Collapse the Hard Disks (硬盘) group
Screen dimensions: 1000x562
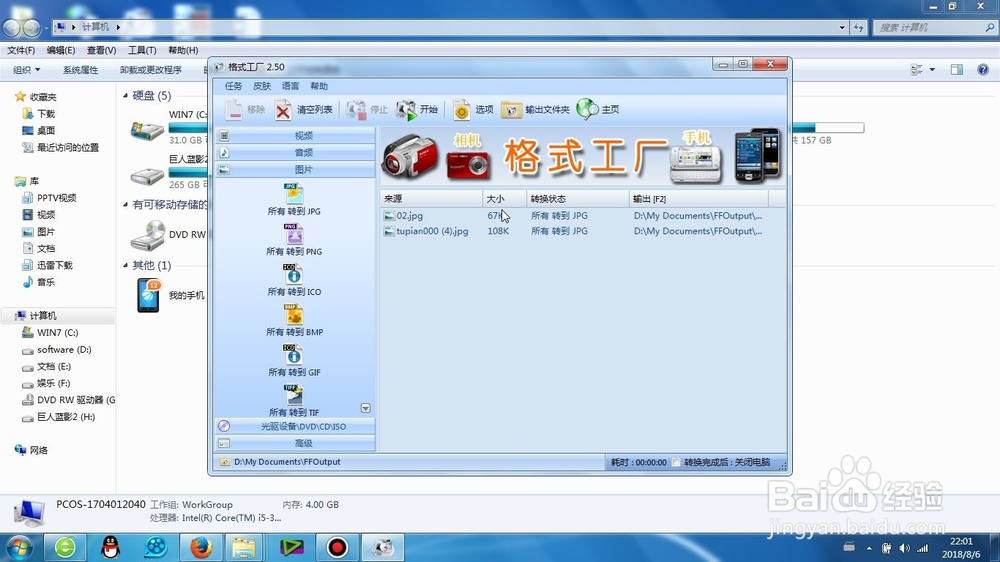coord(126,96)
